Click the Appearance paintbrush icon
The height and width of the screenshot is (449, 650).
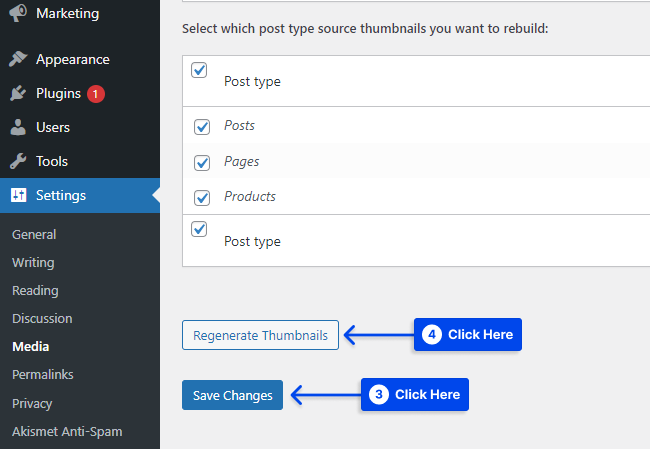18,59
